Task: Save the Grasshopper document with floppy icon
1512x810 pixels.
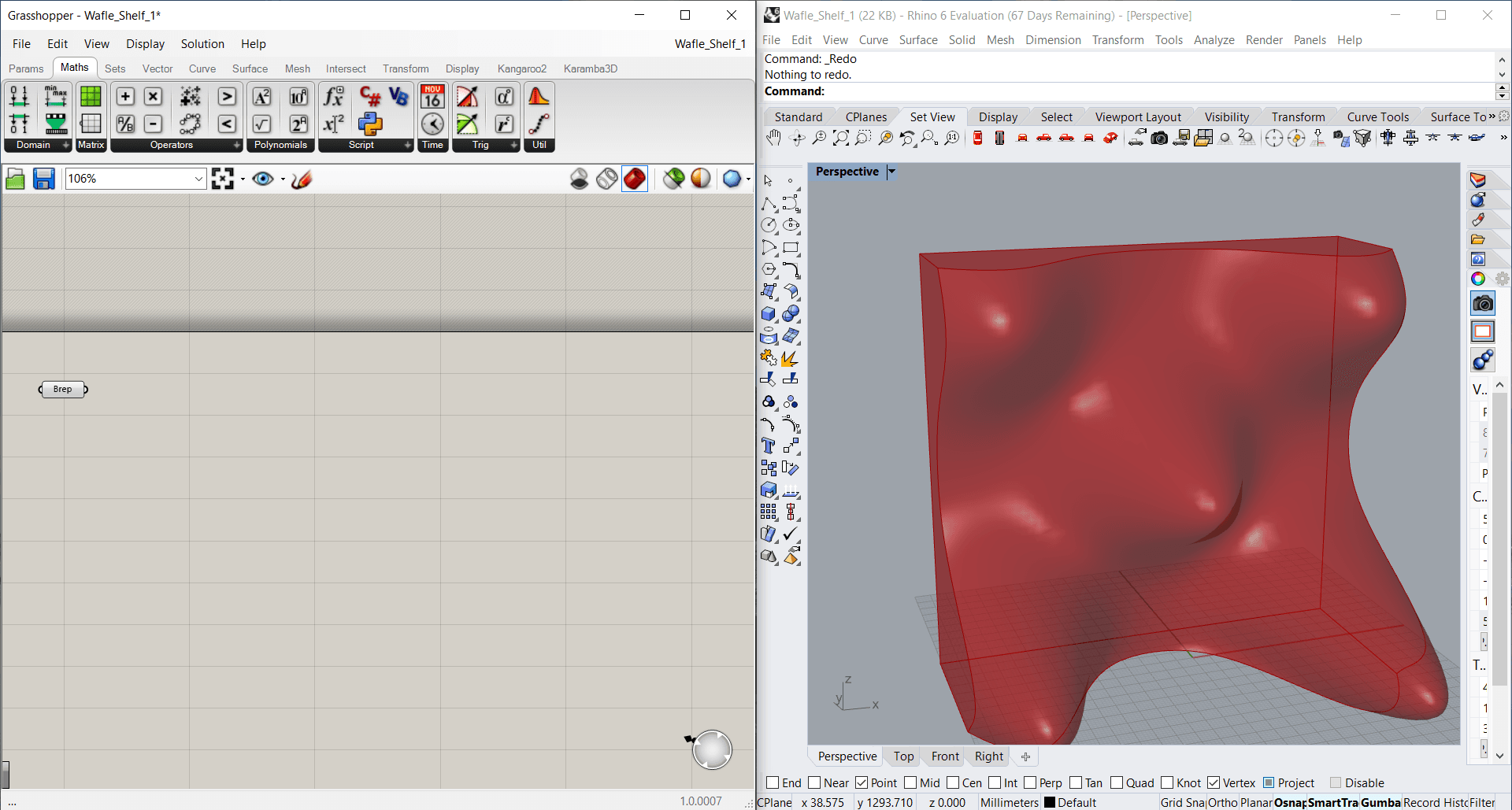Action: (44, 179)
